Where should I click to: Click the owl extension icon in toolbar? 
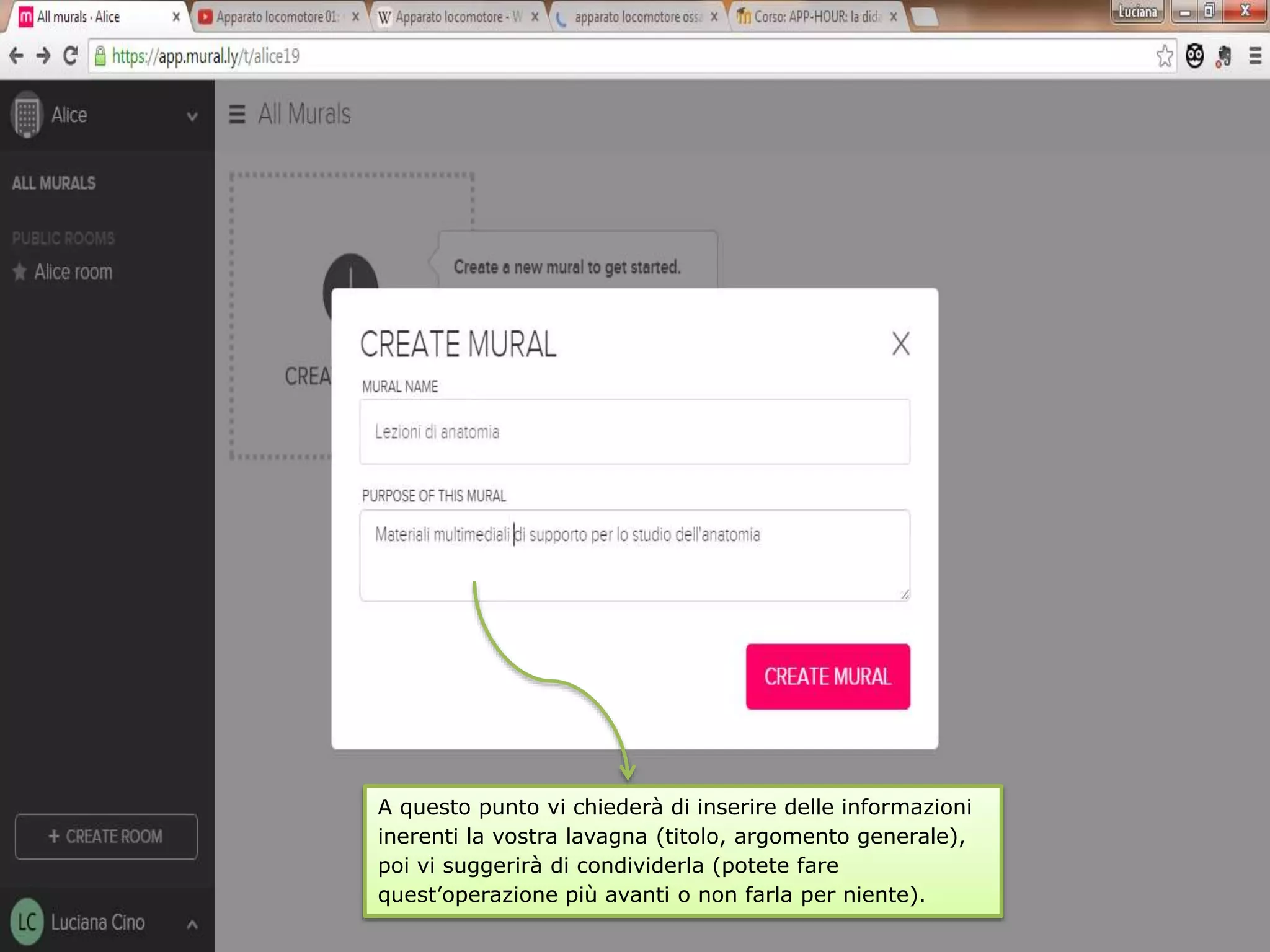click(x=1194, y=56)
